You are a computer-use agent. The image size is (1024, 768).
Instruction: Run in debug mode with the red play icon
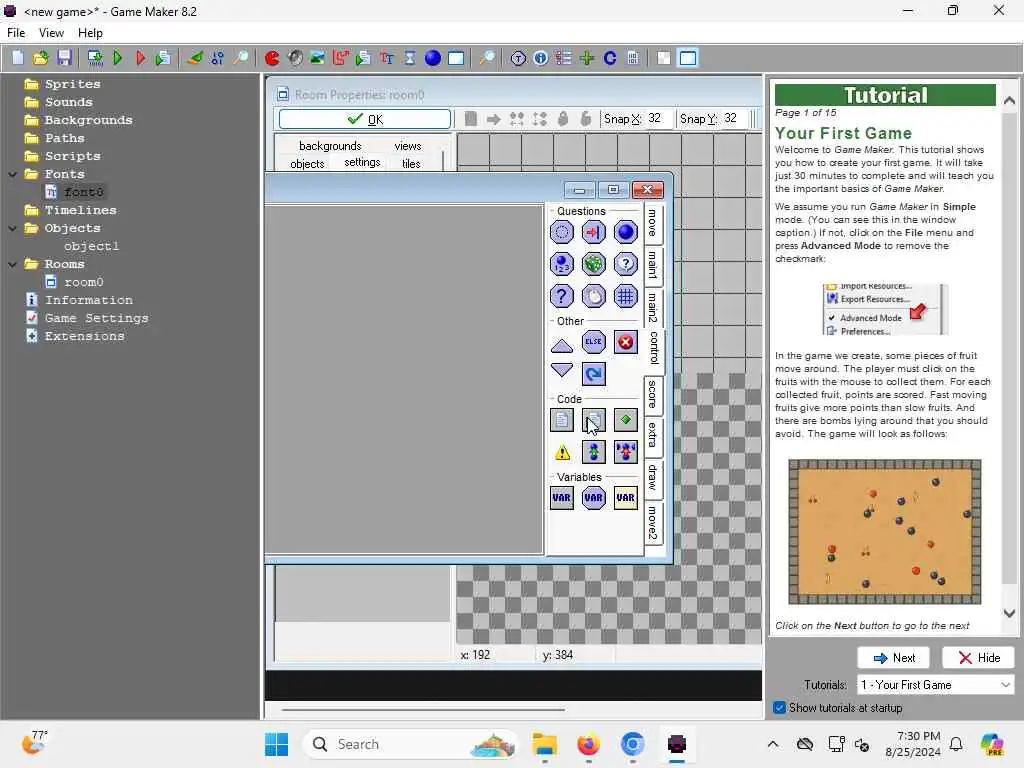140,58
